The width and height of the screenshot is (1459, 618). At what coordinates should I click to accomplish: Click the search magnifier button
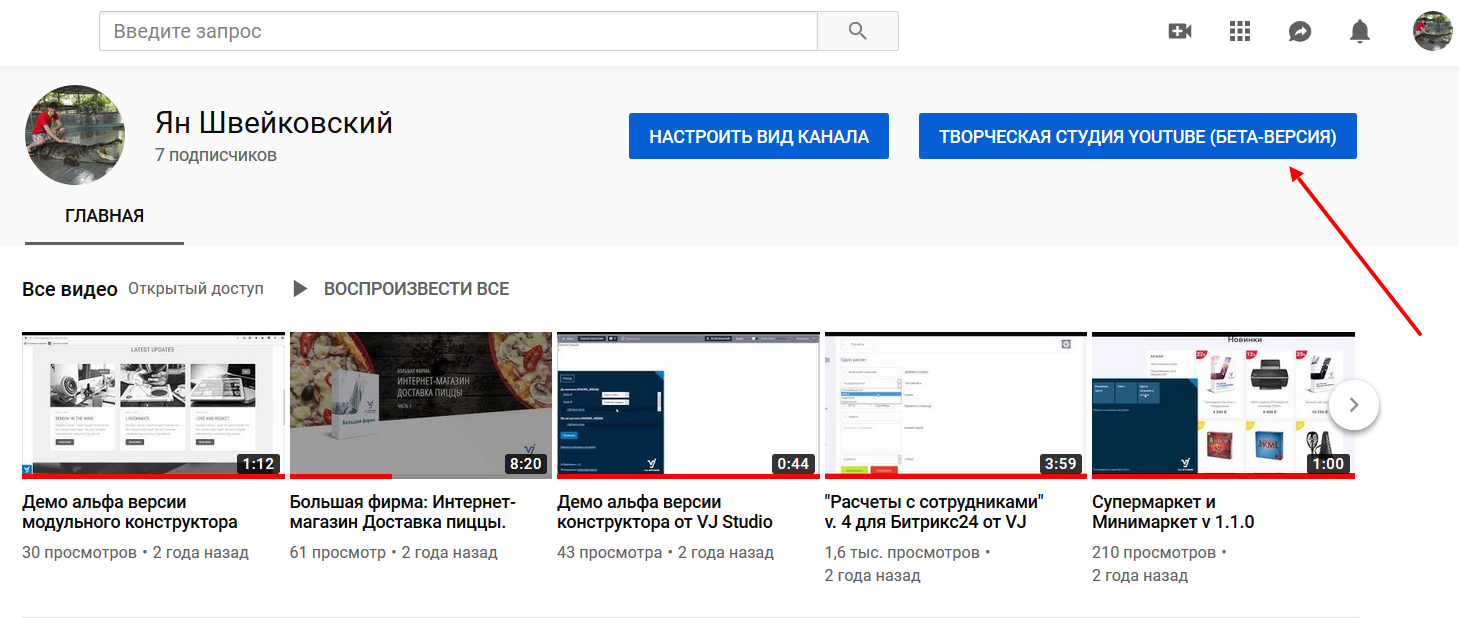coord(857,31)
